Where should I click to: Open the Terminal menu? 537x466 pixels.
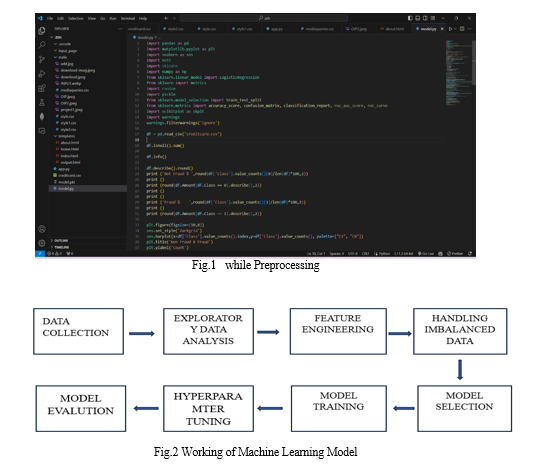pos(128,18)
